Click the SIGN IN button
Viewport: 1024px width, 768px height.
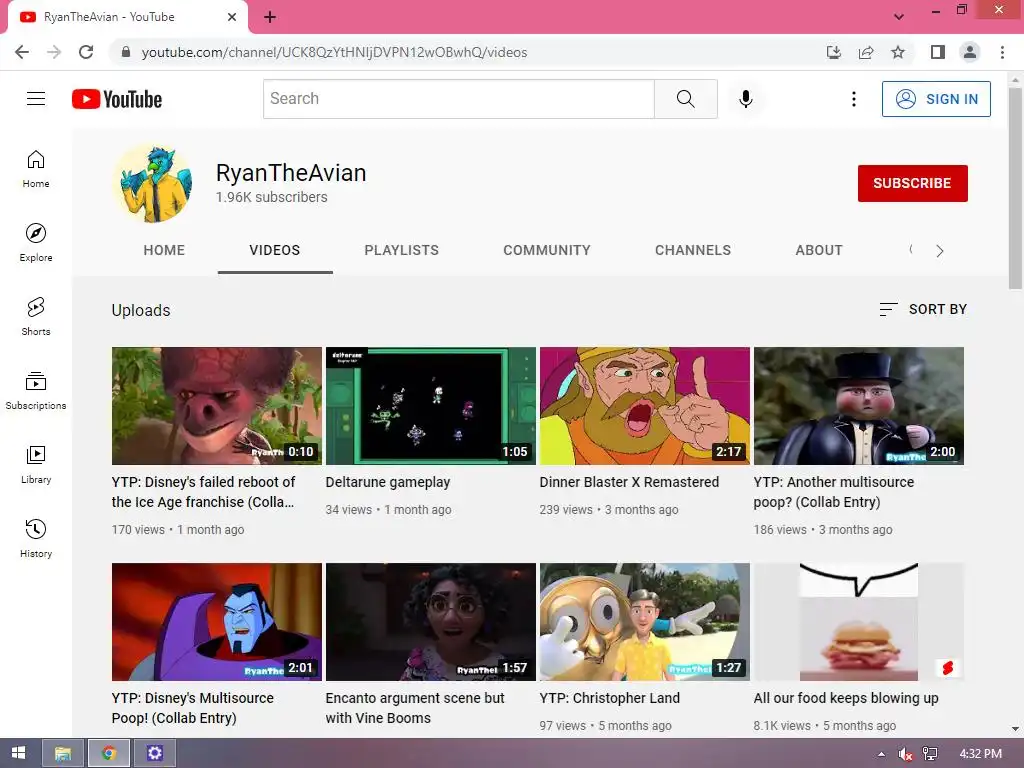coord(936,99)
